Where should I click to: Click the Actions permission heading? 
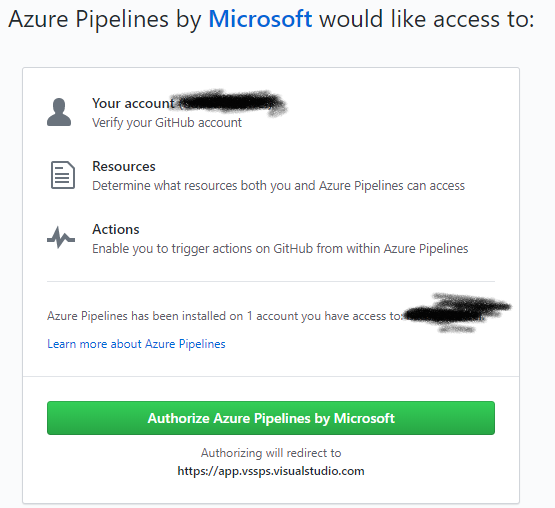116,229
